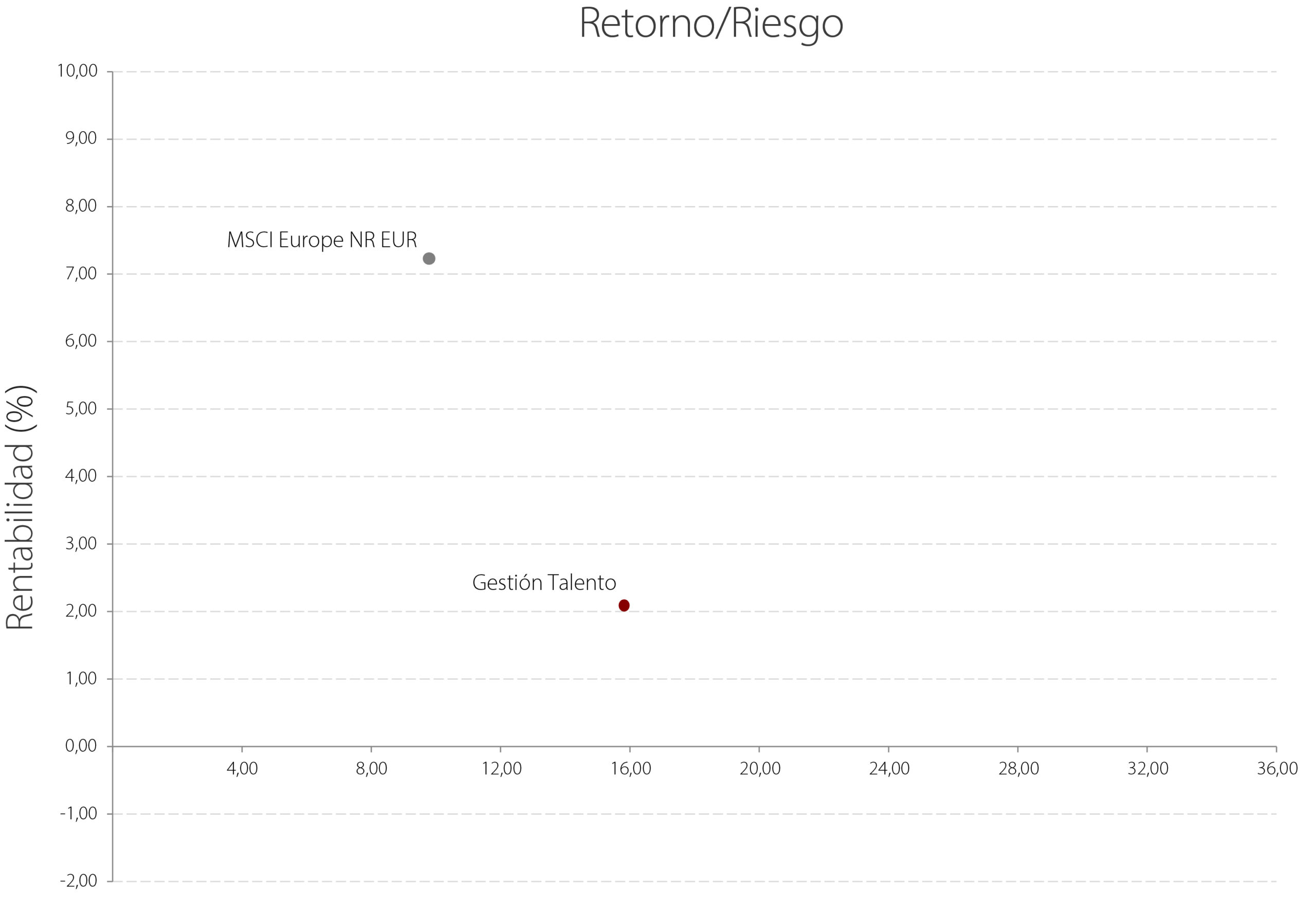
Task: Click the Rentabilidad (%) axis title
Action: pos(20,507)
